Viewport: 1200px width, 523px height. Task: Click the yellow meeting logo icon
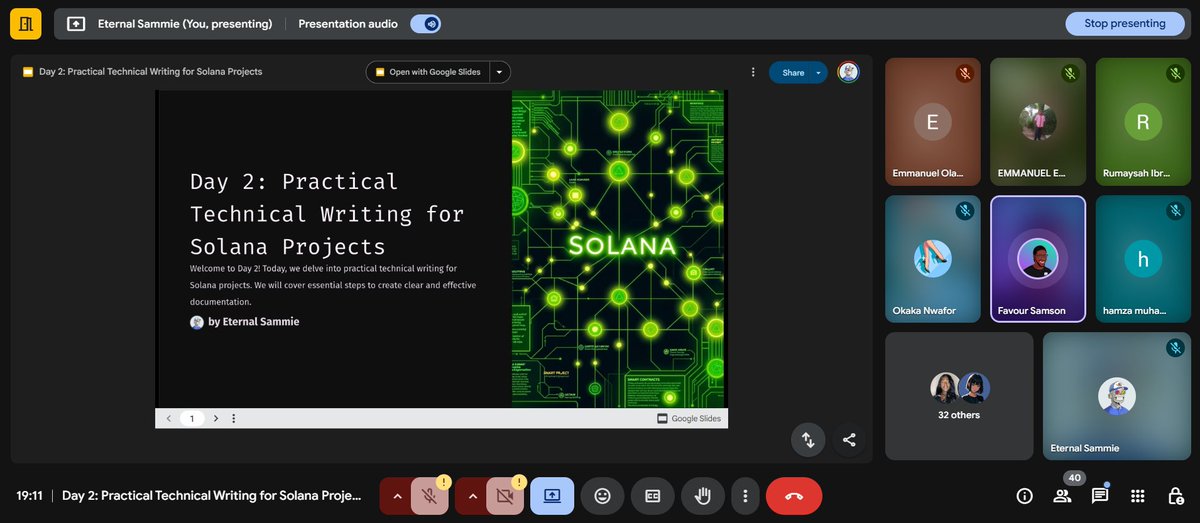25,23
